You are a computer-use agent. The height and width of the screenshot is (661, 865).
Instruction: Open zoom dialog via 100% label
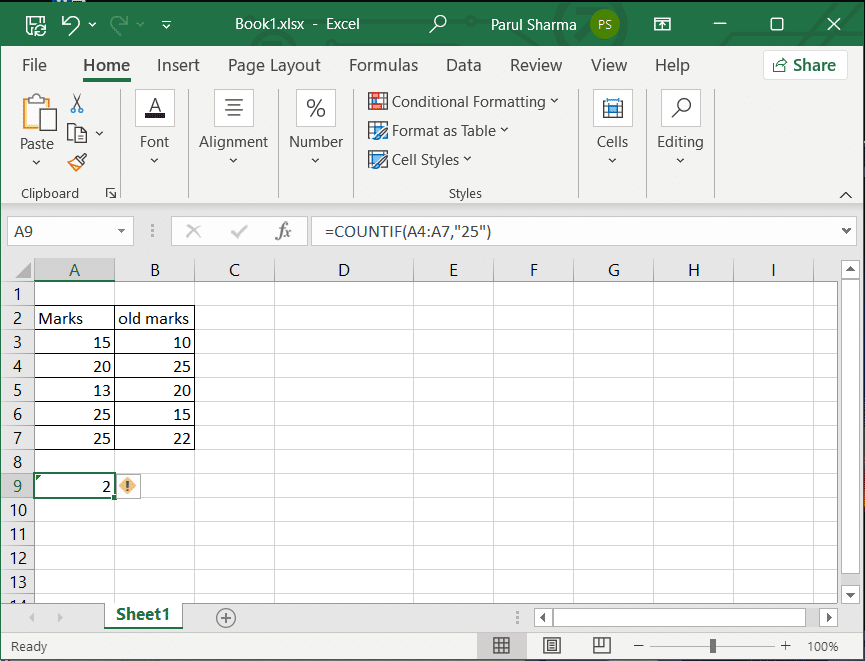(823, 646)
